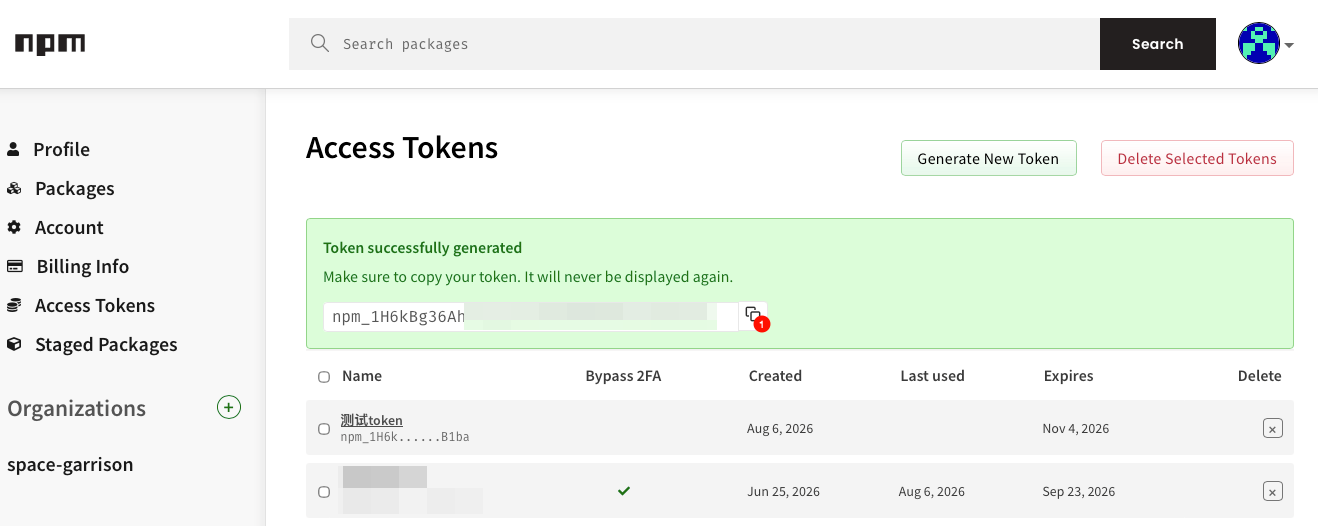
Task: Click the npm logo
Action: (50, 43)
